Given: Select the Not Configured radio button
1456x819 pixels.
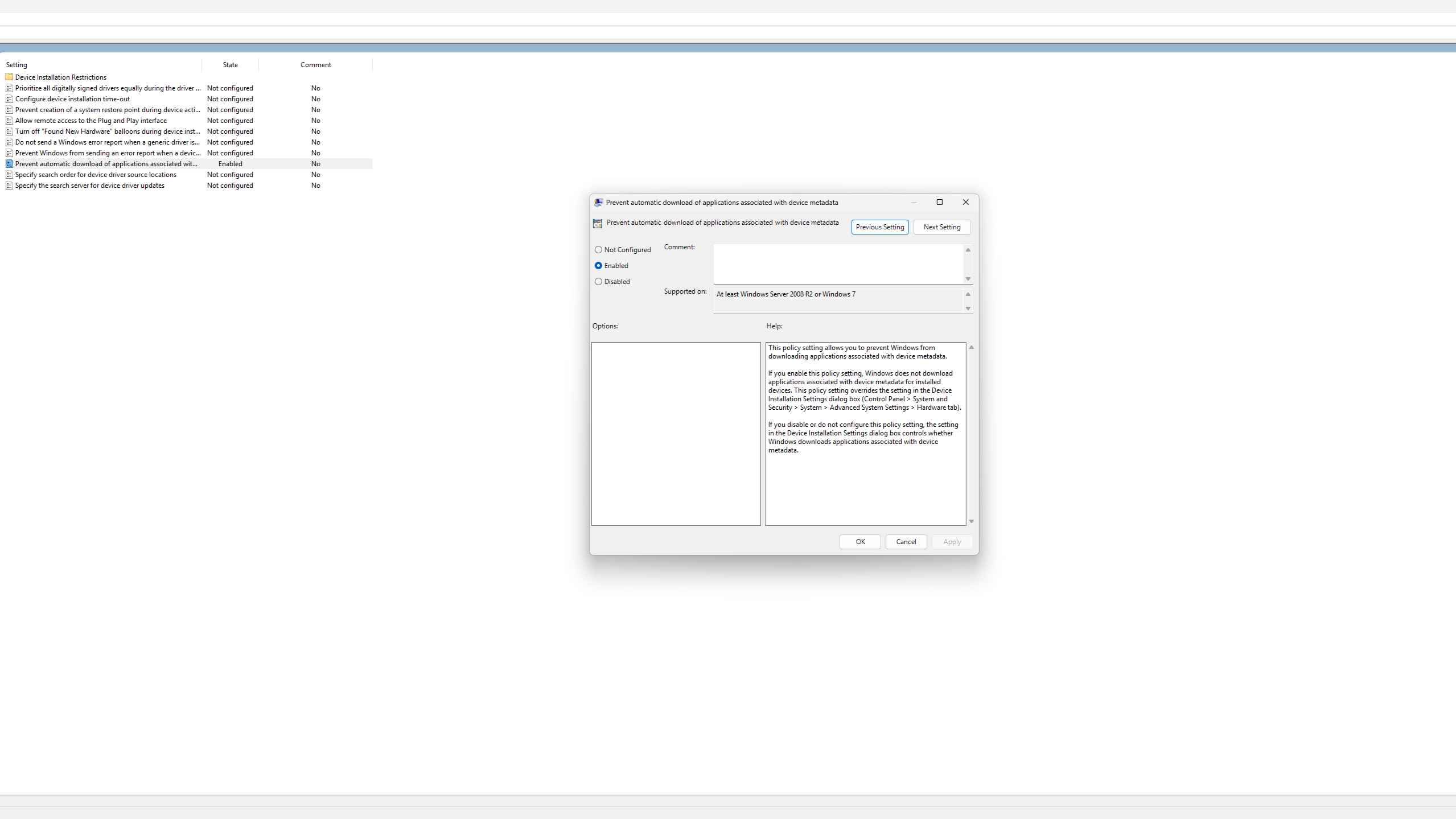Looking at the screenshot, I should point(598,250).
